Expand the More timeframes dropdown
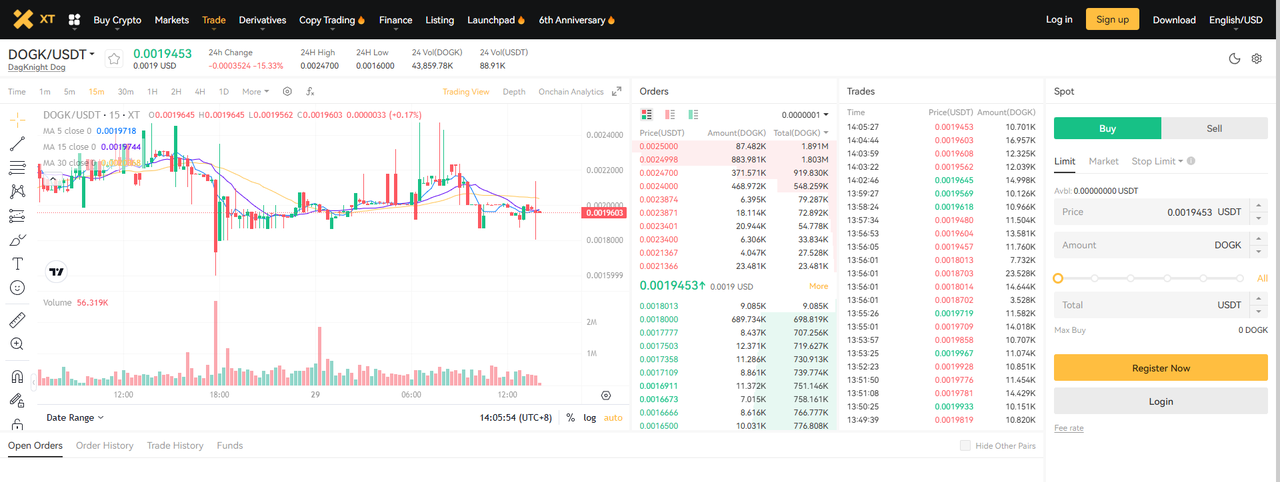 pos(256,91)
